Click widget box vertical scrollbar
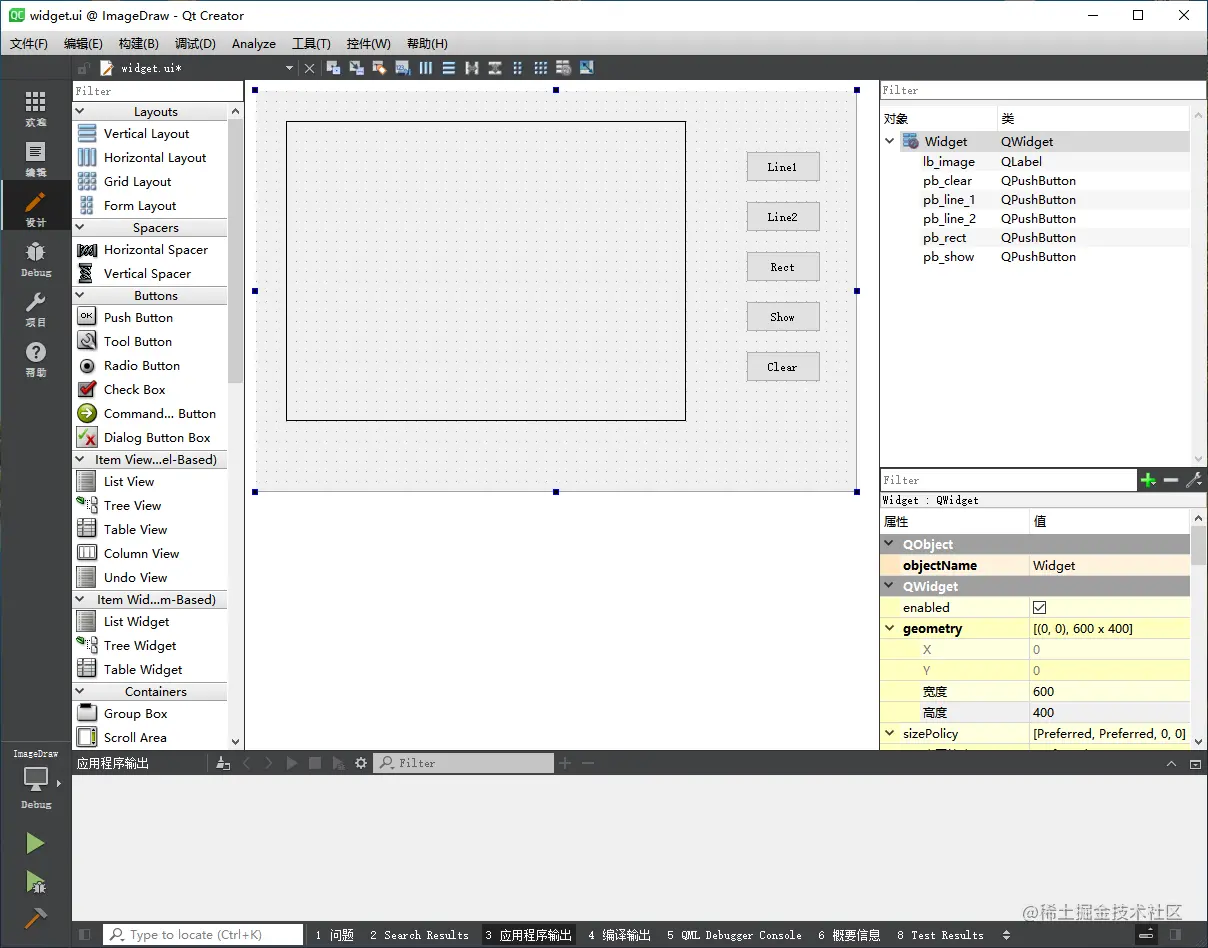The image size is (1208, 948). (236, 250)
